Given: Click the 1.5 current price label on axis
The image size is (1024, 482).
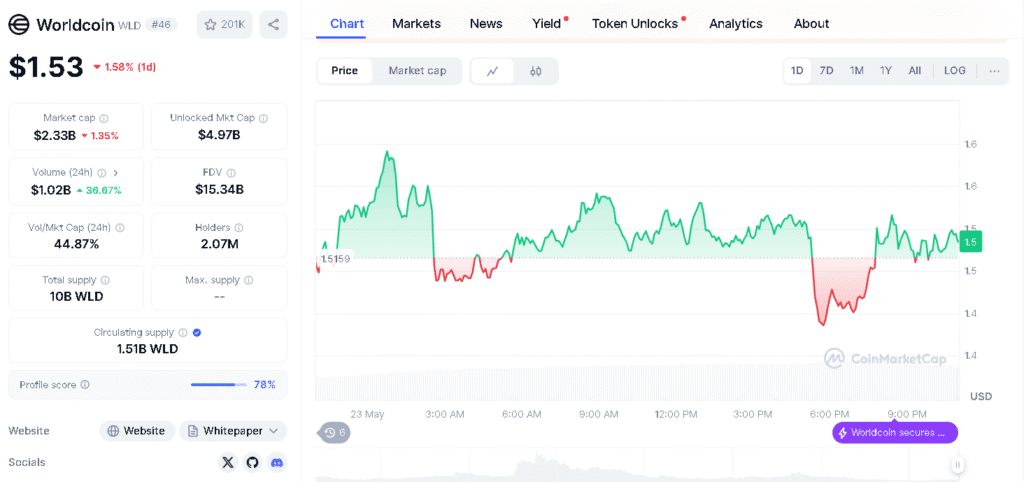Looking at the screenshot, I should click(970, 242).
